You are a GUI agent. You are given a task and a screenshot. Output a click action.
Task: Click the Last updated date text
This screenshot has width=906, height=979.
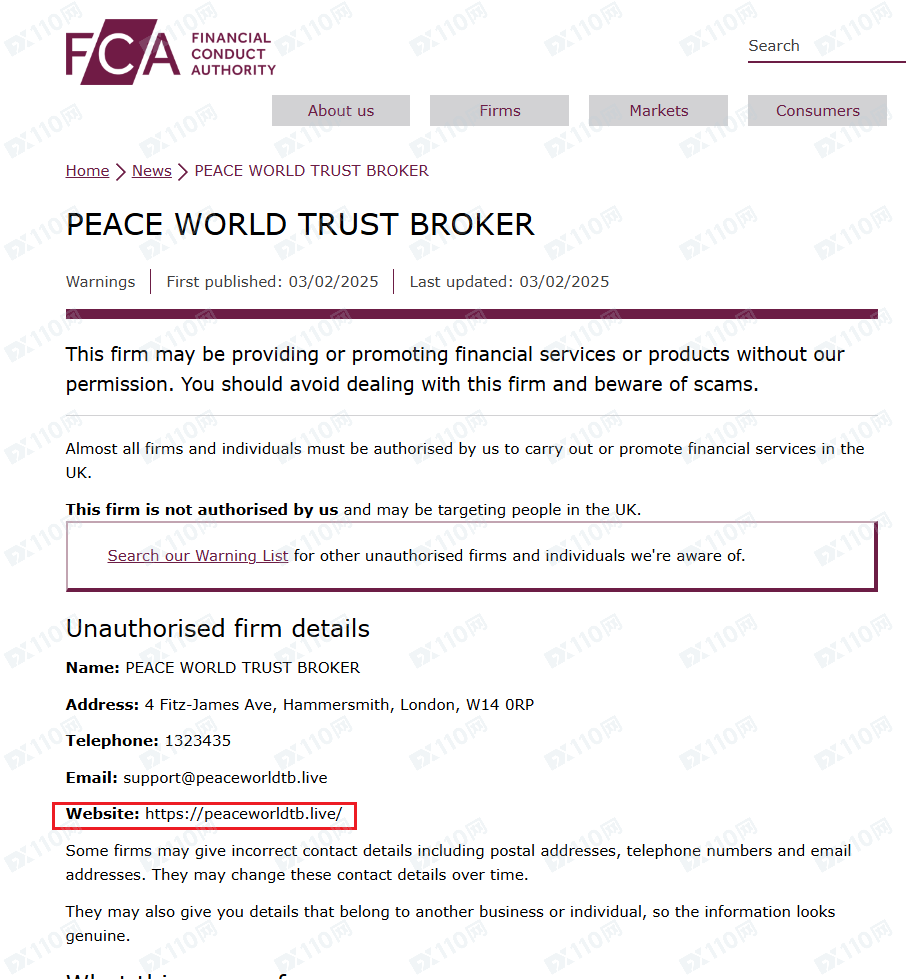[x=509, y=282]
